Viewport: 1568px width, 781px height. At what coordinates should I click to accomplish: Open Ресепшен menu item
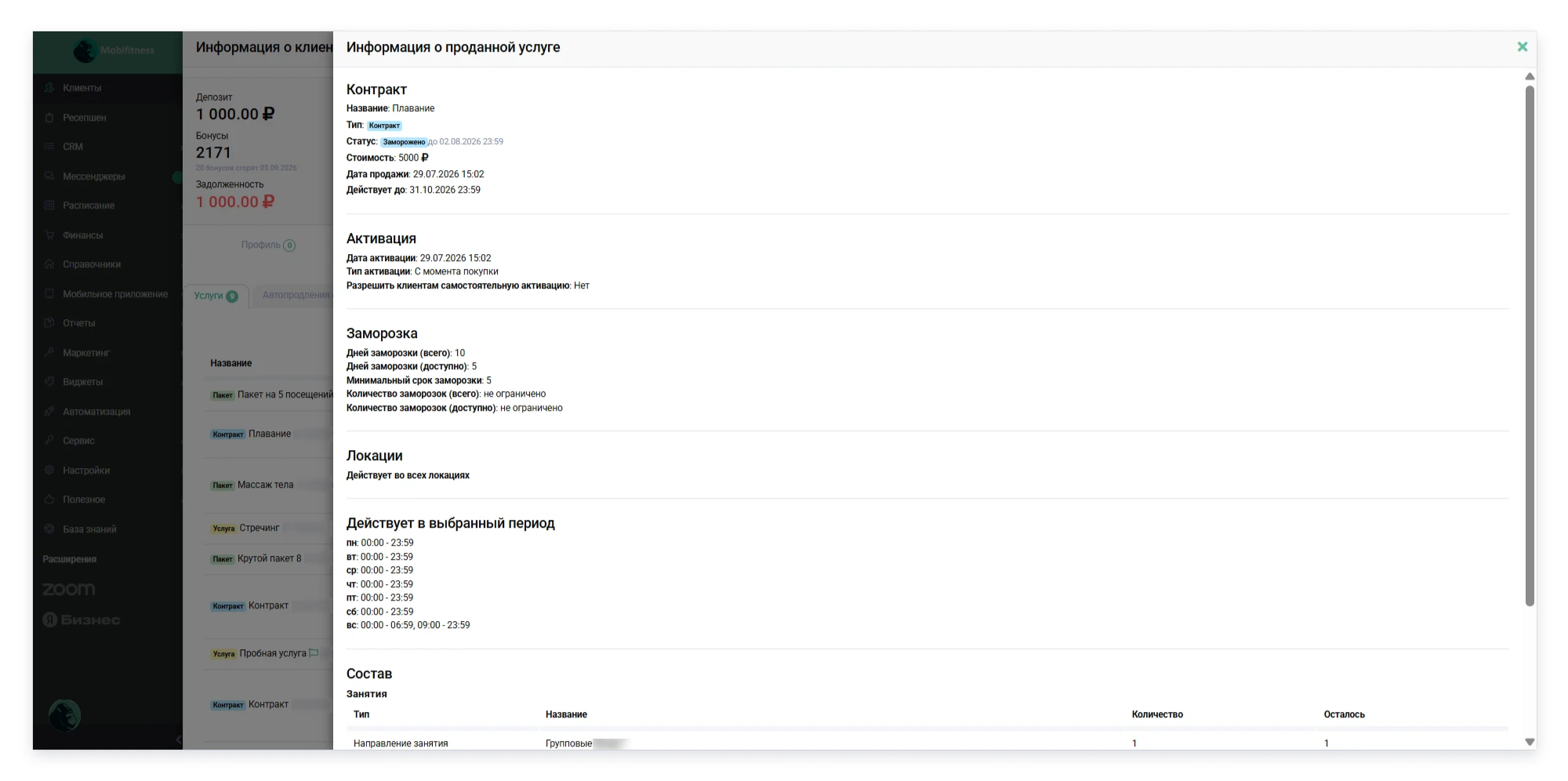[x=107, y=118]
